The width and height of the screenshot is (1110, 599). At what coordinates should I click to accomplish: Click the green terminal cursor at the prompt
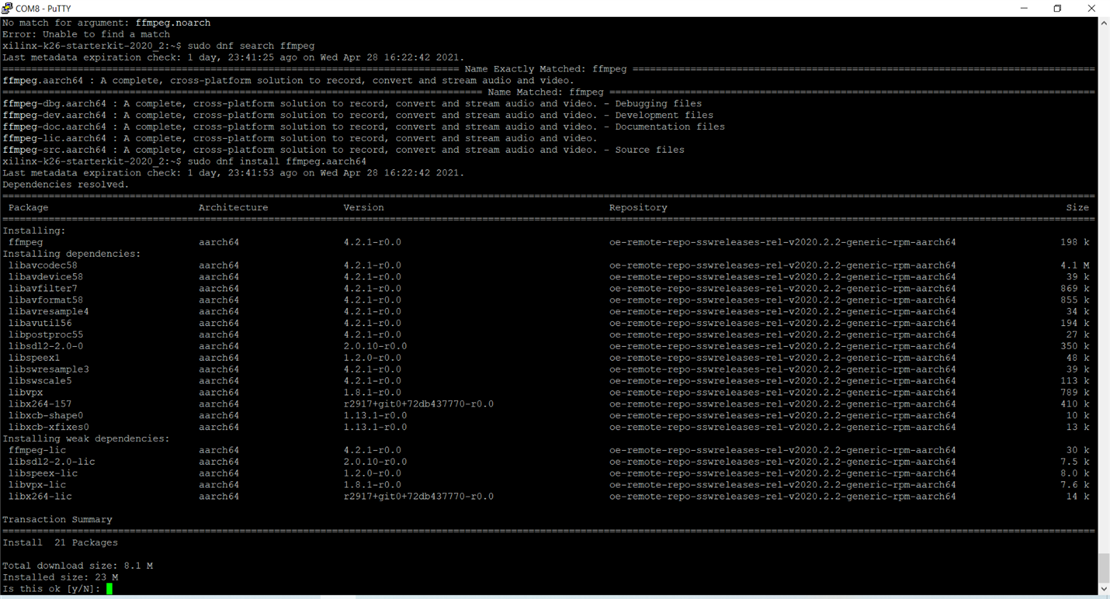point(110,588)
